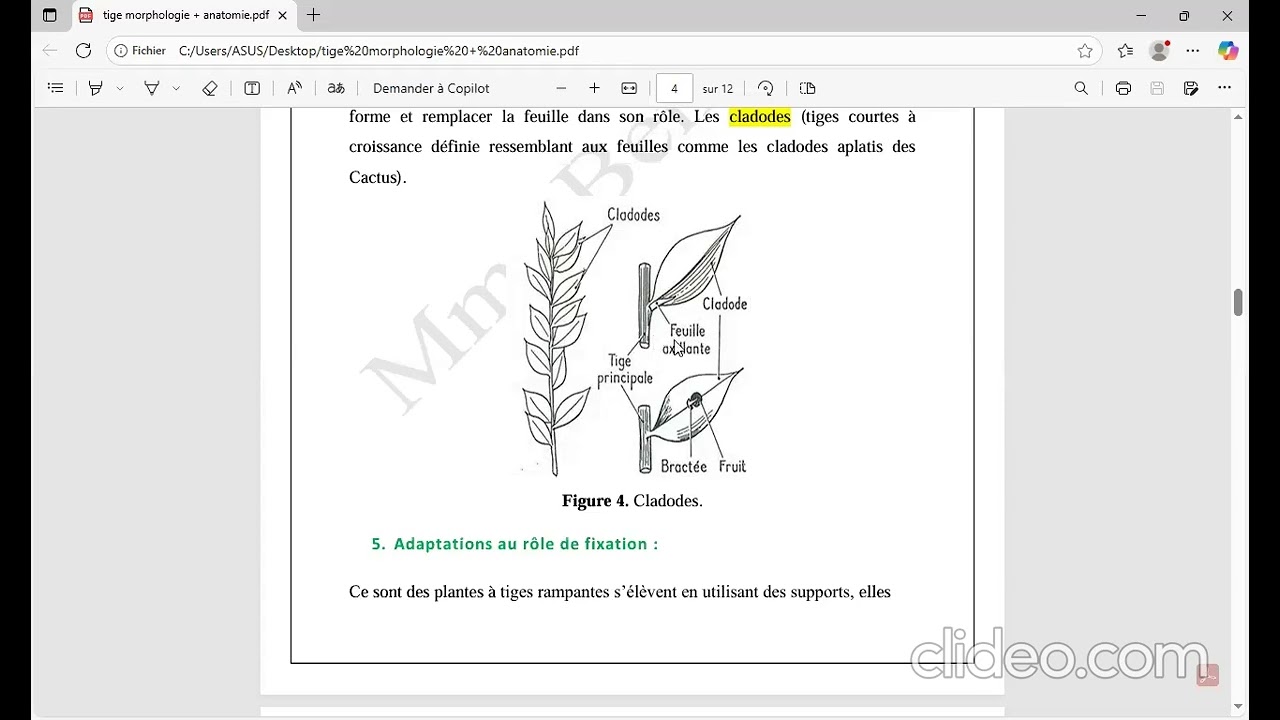Open the tab actions menu
This screenshot has height=720, width=1280.
[x=50, y=16]
